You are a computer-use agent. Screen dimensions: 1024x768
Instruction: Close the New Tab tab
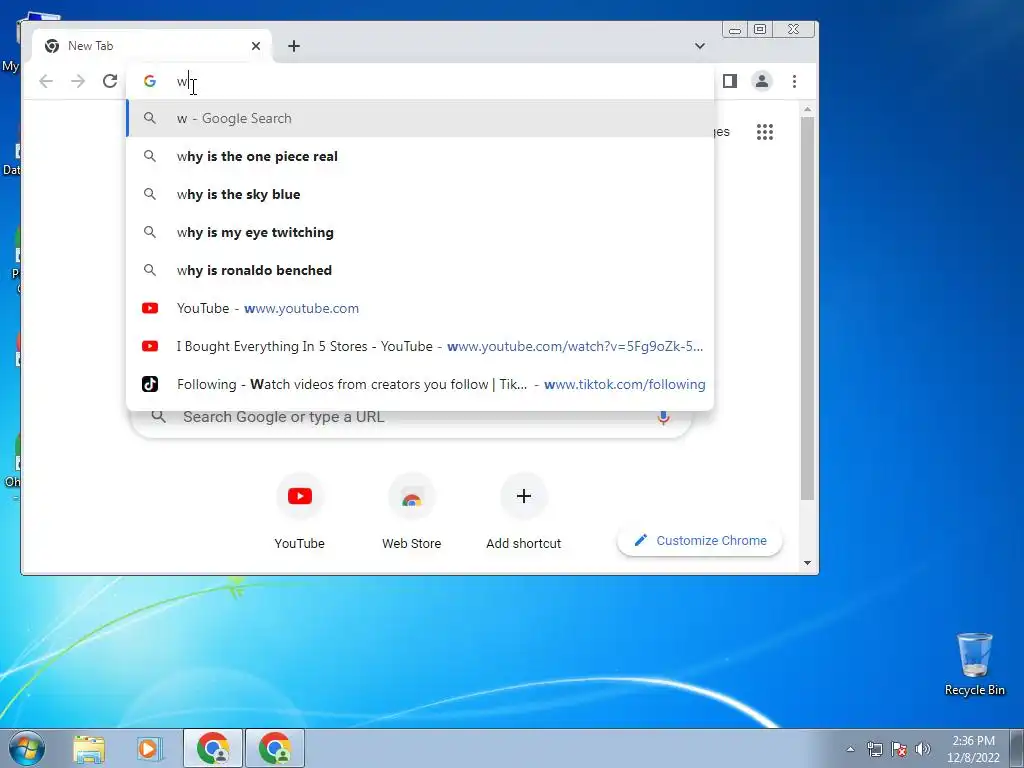(x=256, y=46)
